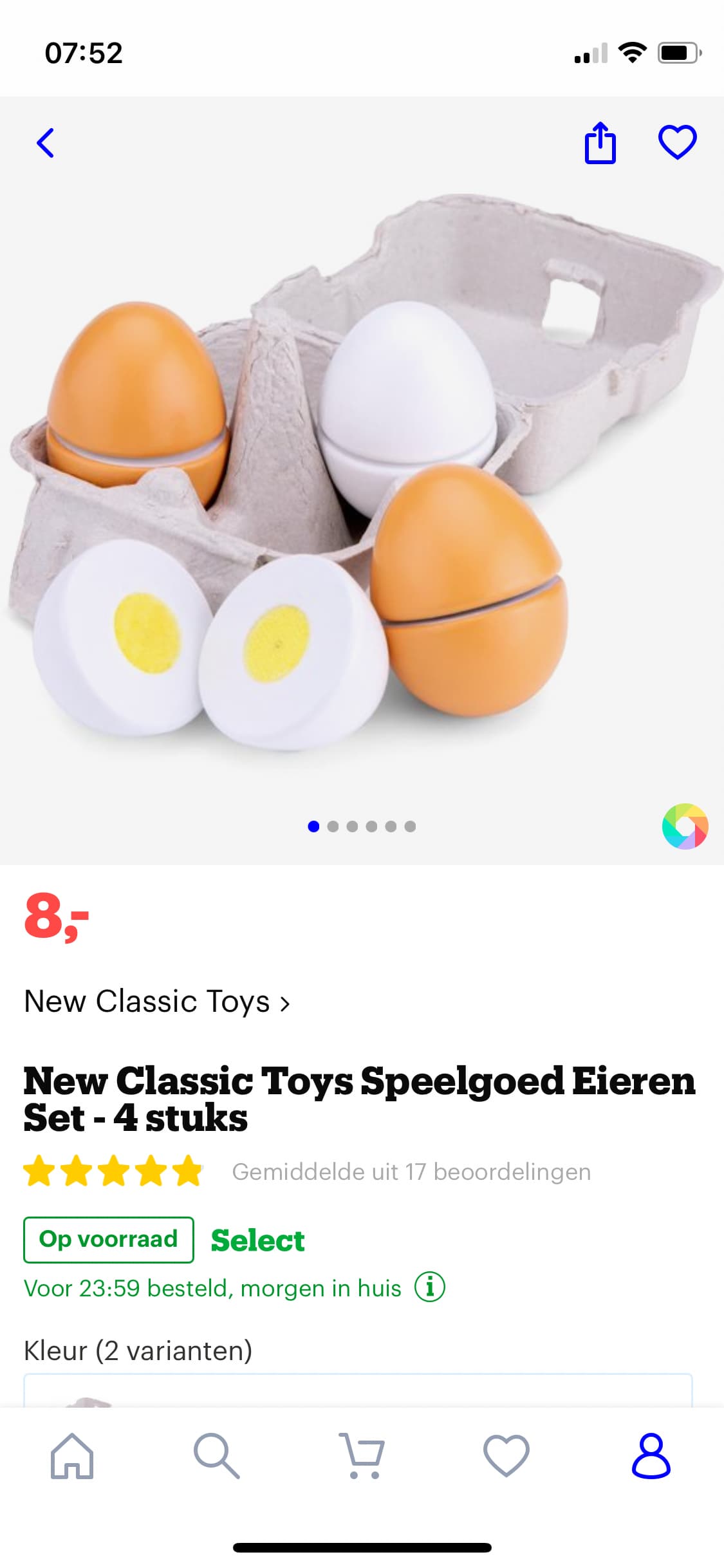This screenshot has height=1568, width=724.
Task: Tap the green Select label
Action: coord(258,1241)
